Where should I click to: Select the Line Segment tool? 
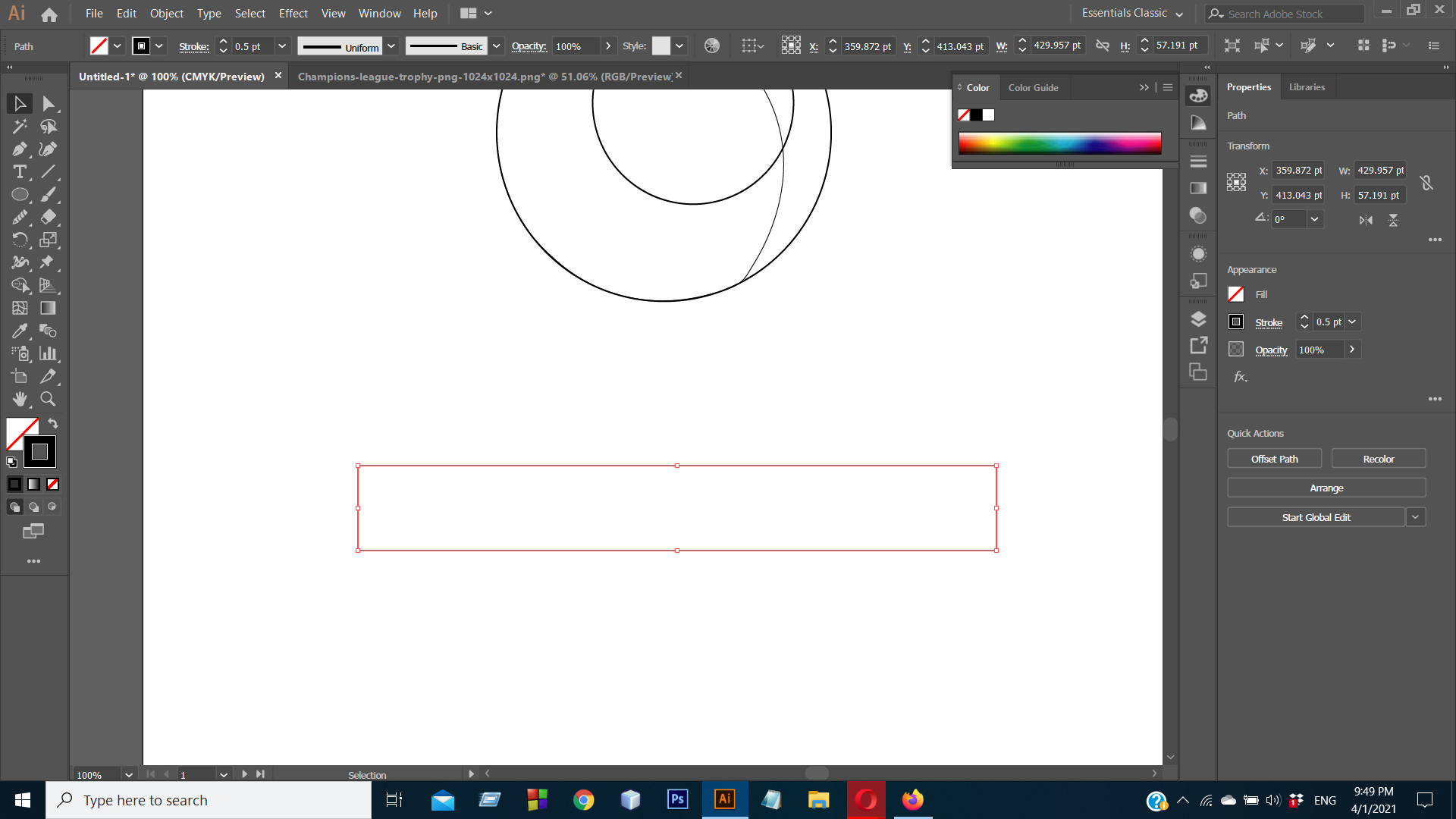coord(49,172)
